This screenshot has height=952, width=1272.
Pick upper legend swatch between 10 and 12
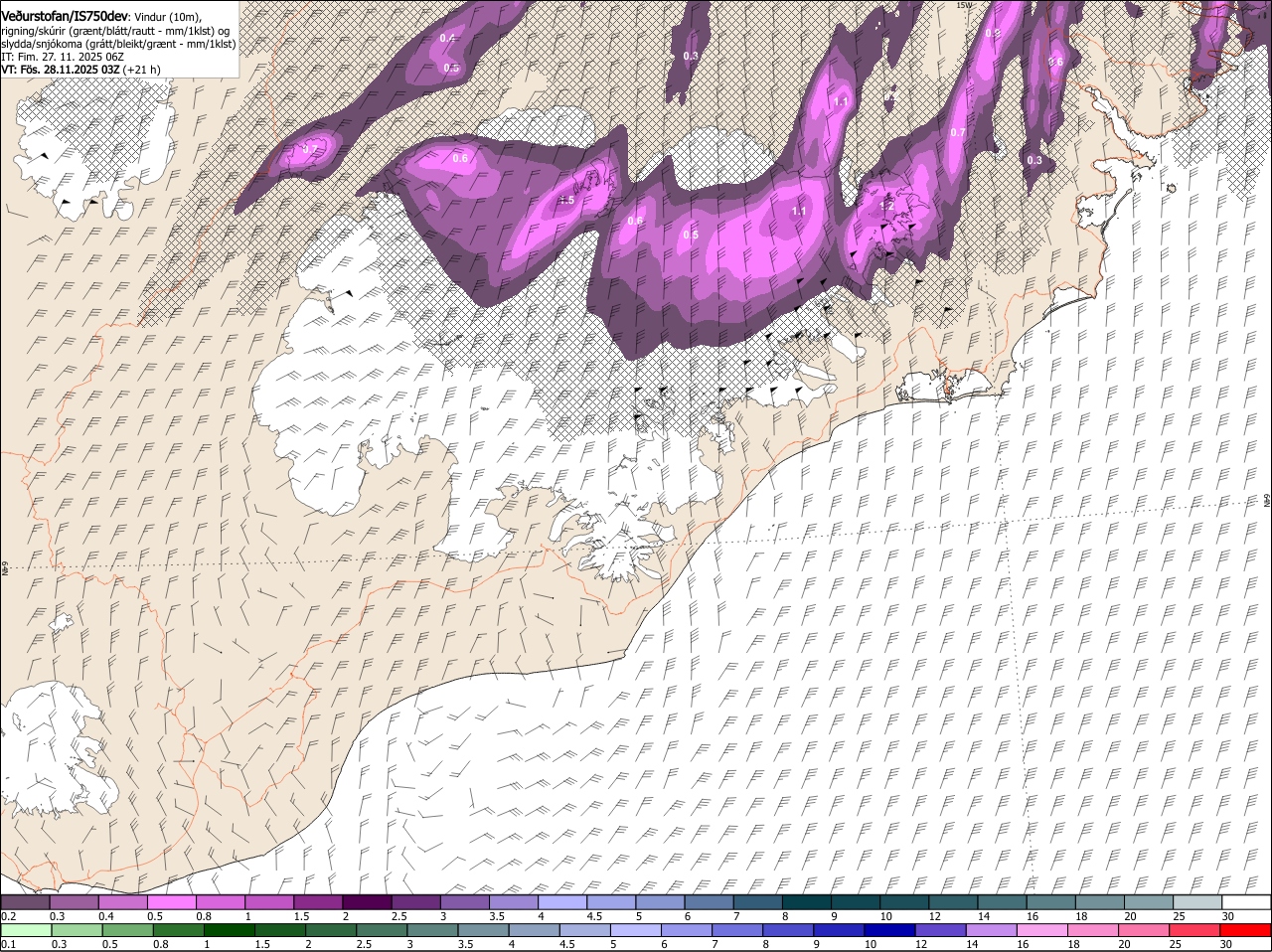[905, 902]
